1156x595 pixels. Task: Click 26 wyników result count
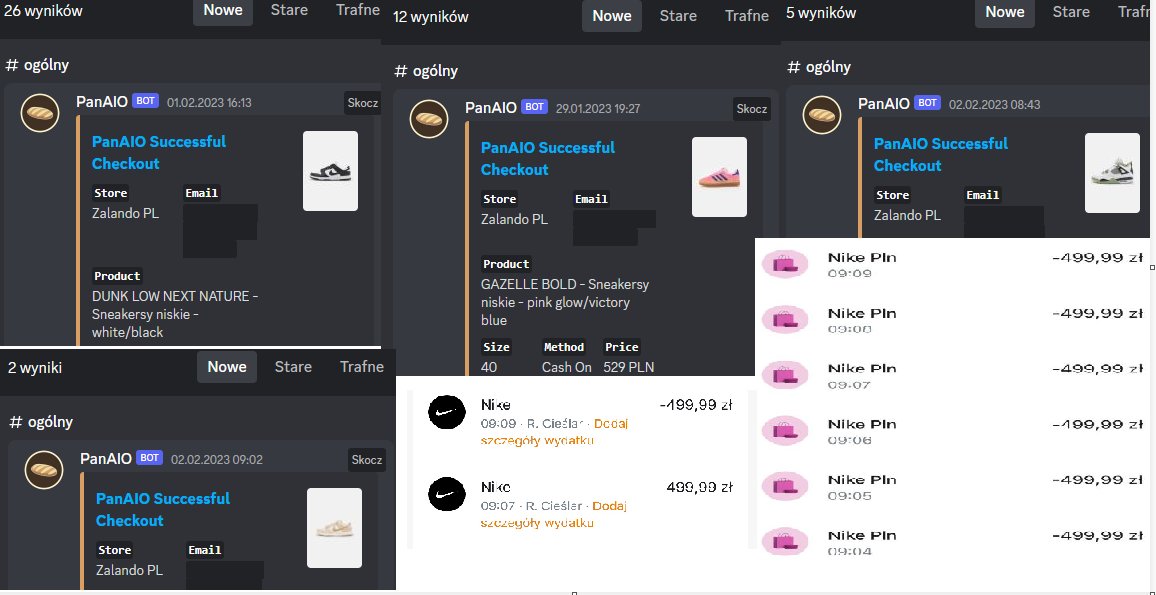coord(43,11)
